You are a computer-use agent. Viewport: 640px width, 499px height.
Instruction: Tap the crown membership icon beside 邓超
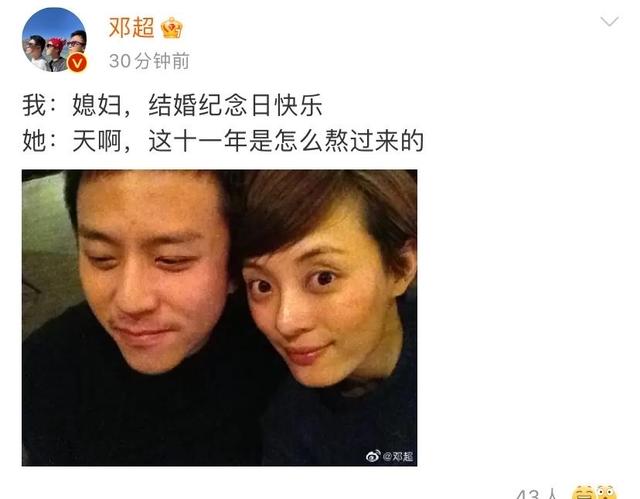172,28
